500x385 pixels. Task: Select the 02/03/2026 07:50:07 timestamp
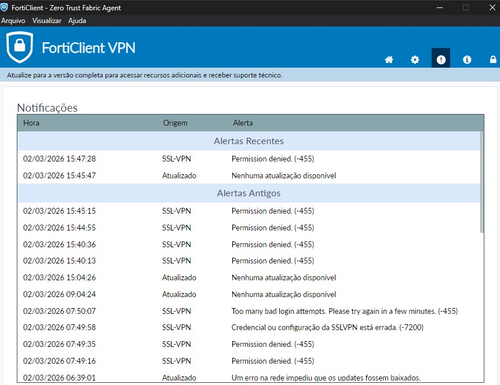click(59, 311)
